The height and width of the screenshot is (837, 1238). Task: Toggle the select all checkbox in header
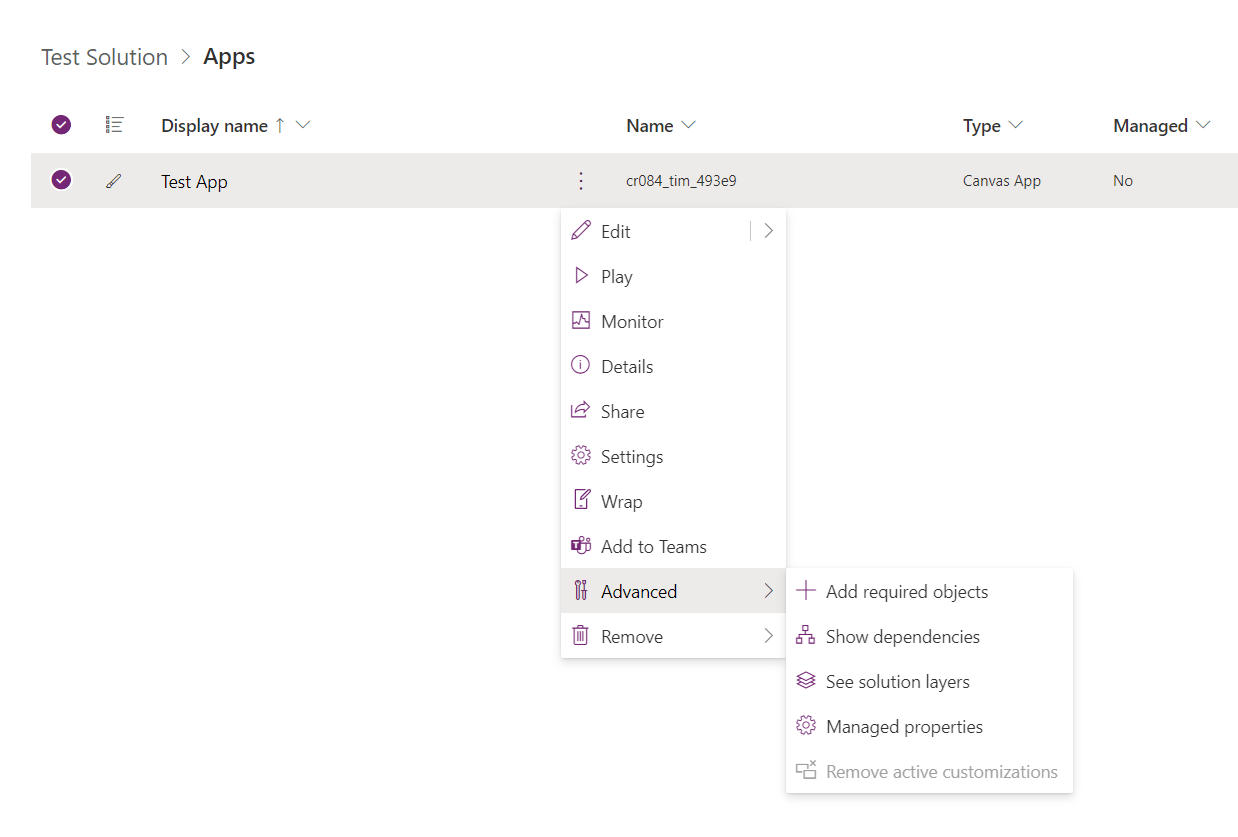[x=61, y=125]
